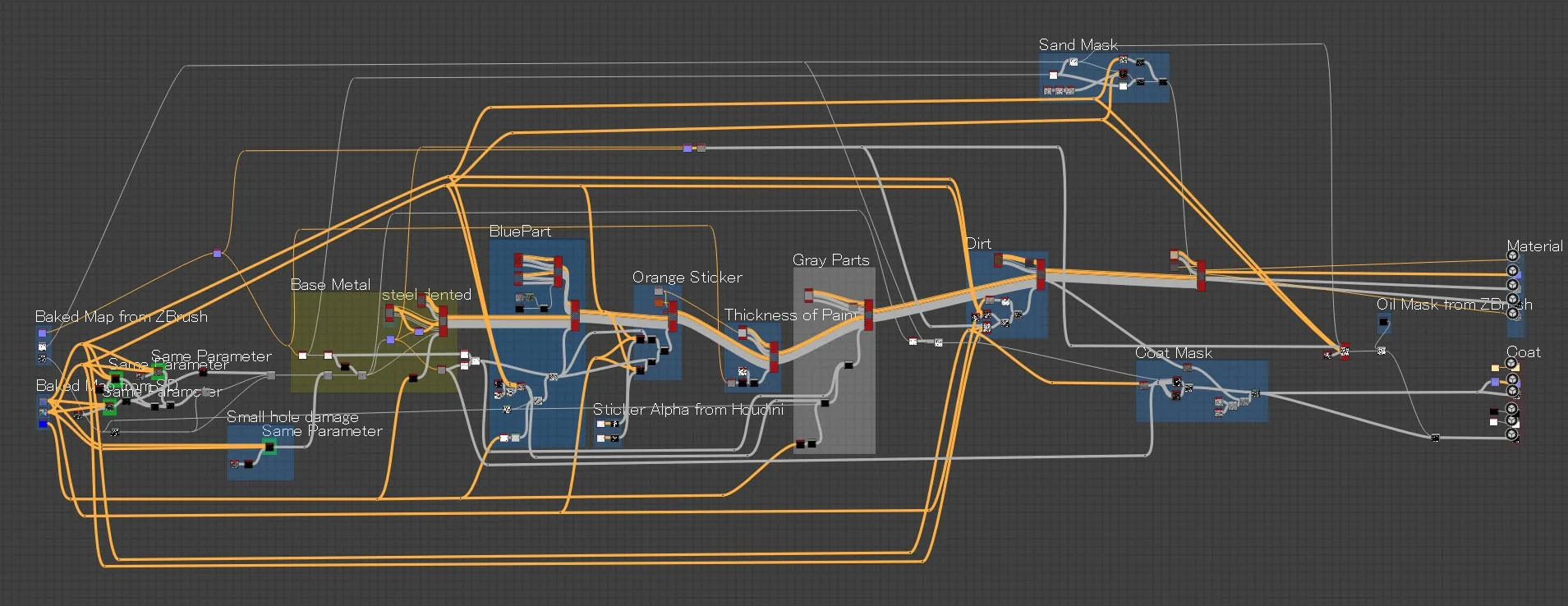
Task: Select the purple node on the long top wire
Action: click(x=687, y=149)
